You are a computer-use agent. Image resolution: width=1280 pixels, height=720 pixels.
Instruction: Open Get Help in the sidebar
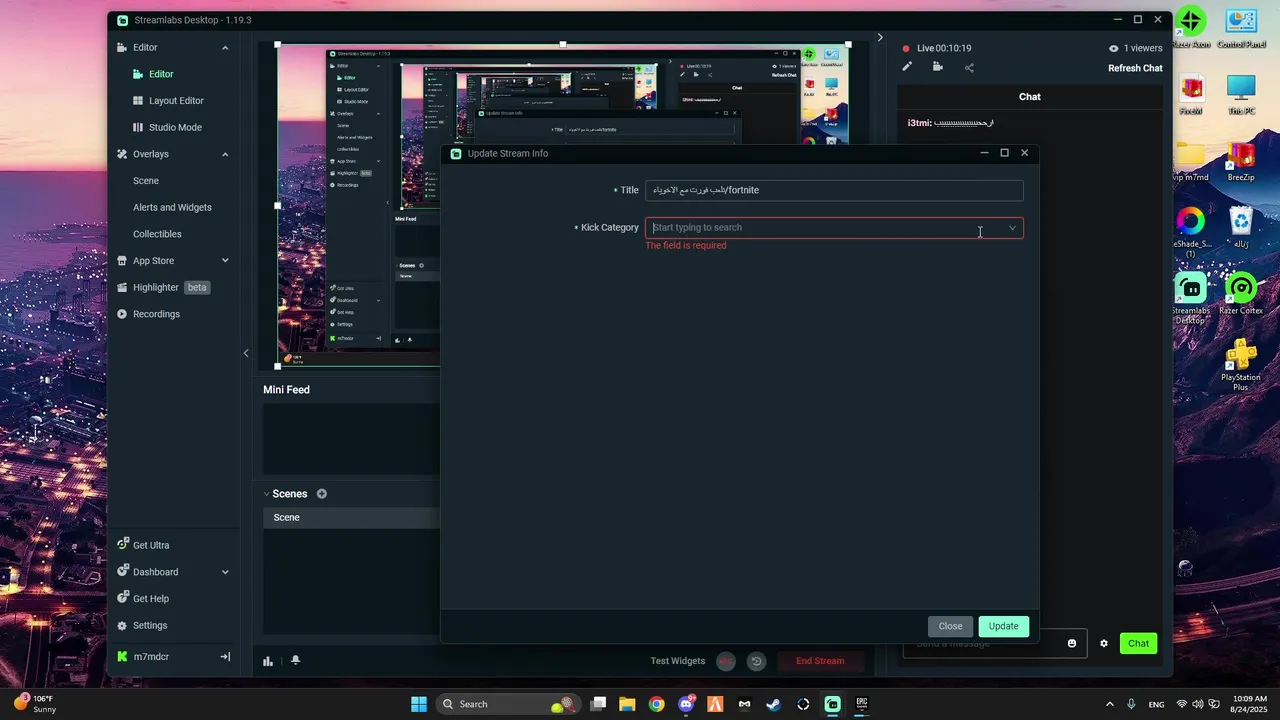click(151, 598)
